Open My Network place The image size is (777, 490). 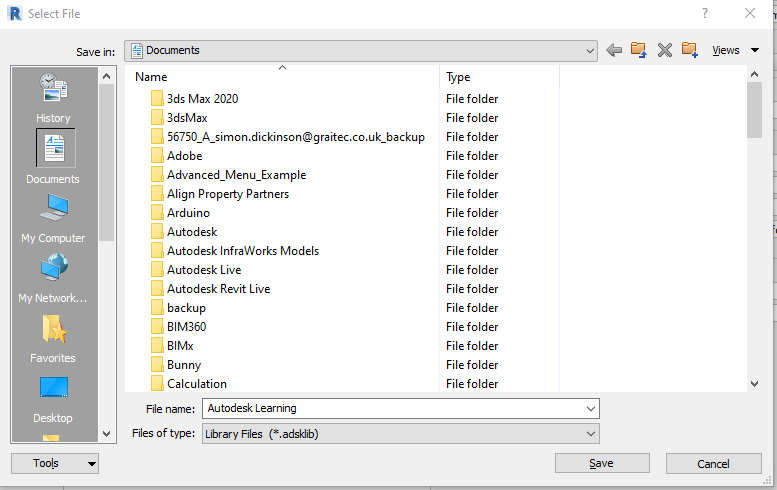point(54,277)
